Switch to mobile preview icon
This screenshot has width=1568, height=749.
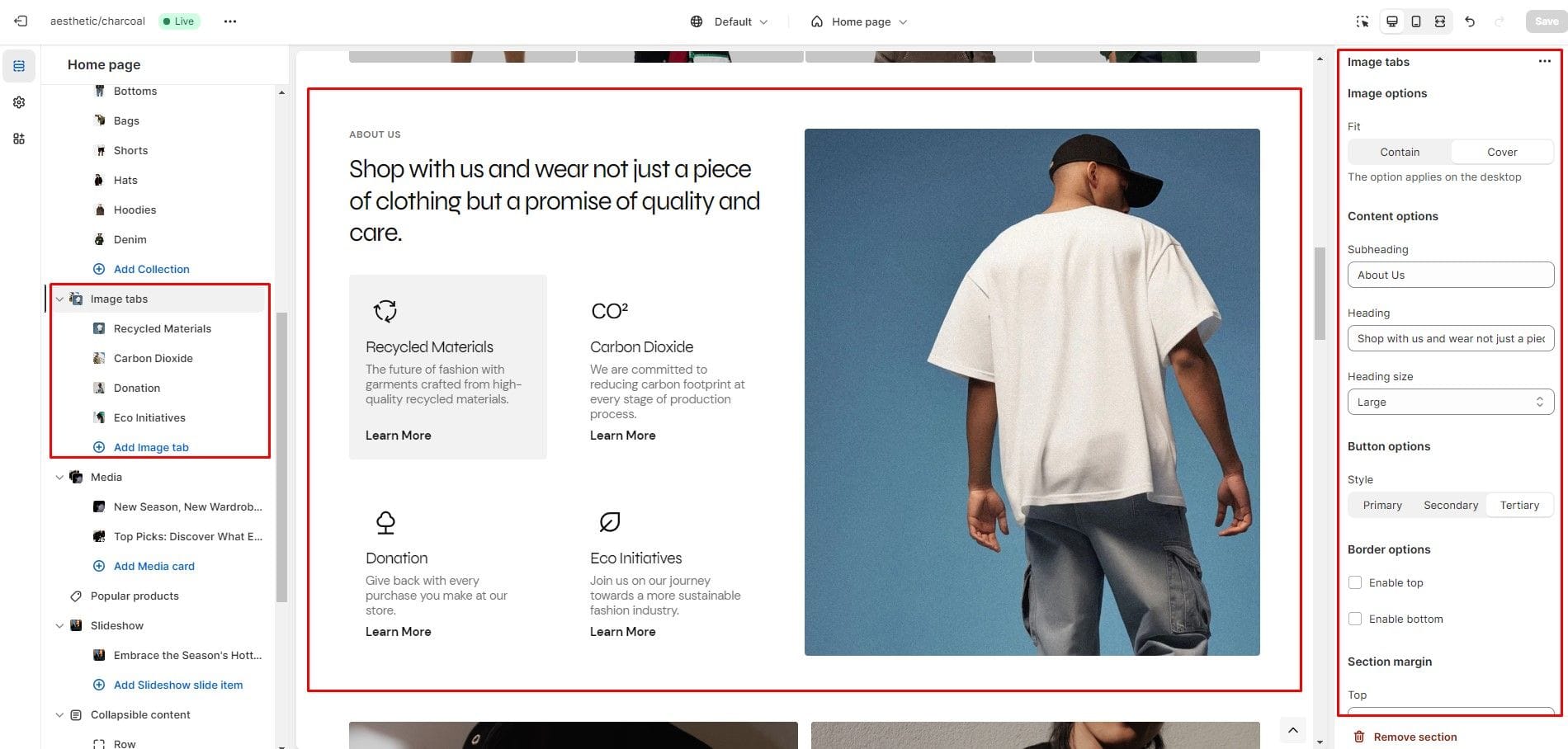[1416, 21]
